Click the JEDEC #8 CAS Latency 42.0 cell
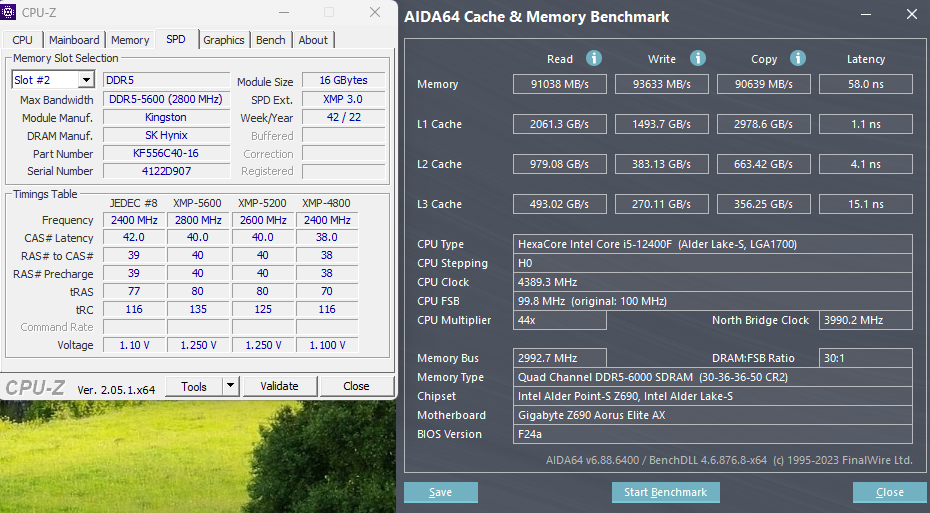930x513 pixels. pyautogui.click(x=134, y=237)
